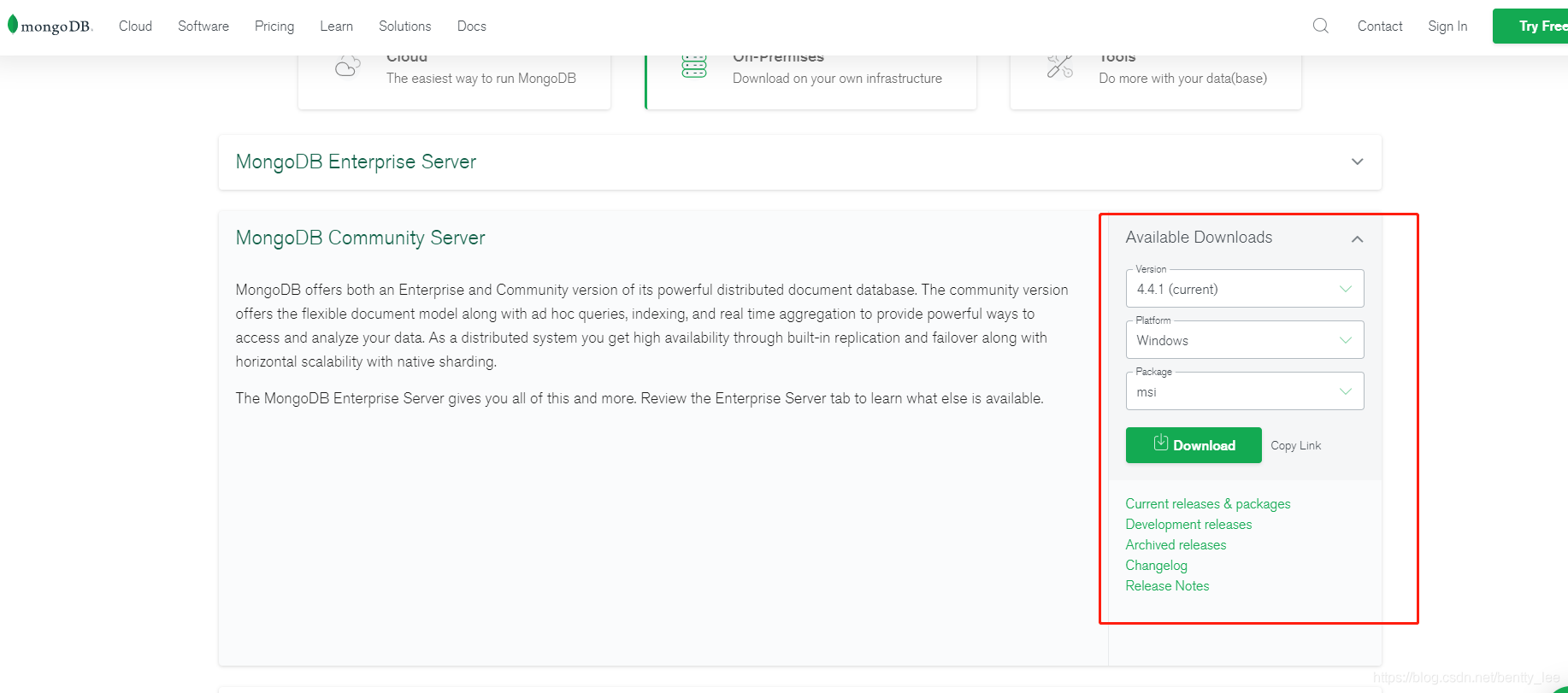Viewport: 1568px width, 693px height.
Task: Open the Docs navigation link
Action: click(472, 26)
